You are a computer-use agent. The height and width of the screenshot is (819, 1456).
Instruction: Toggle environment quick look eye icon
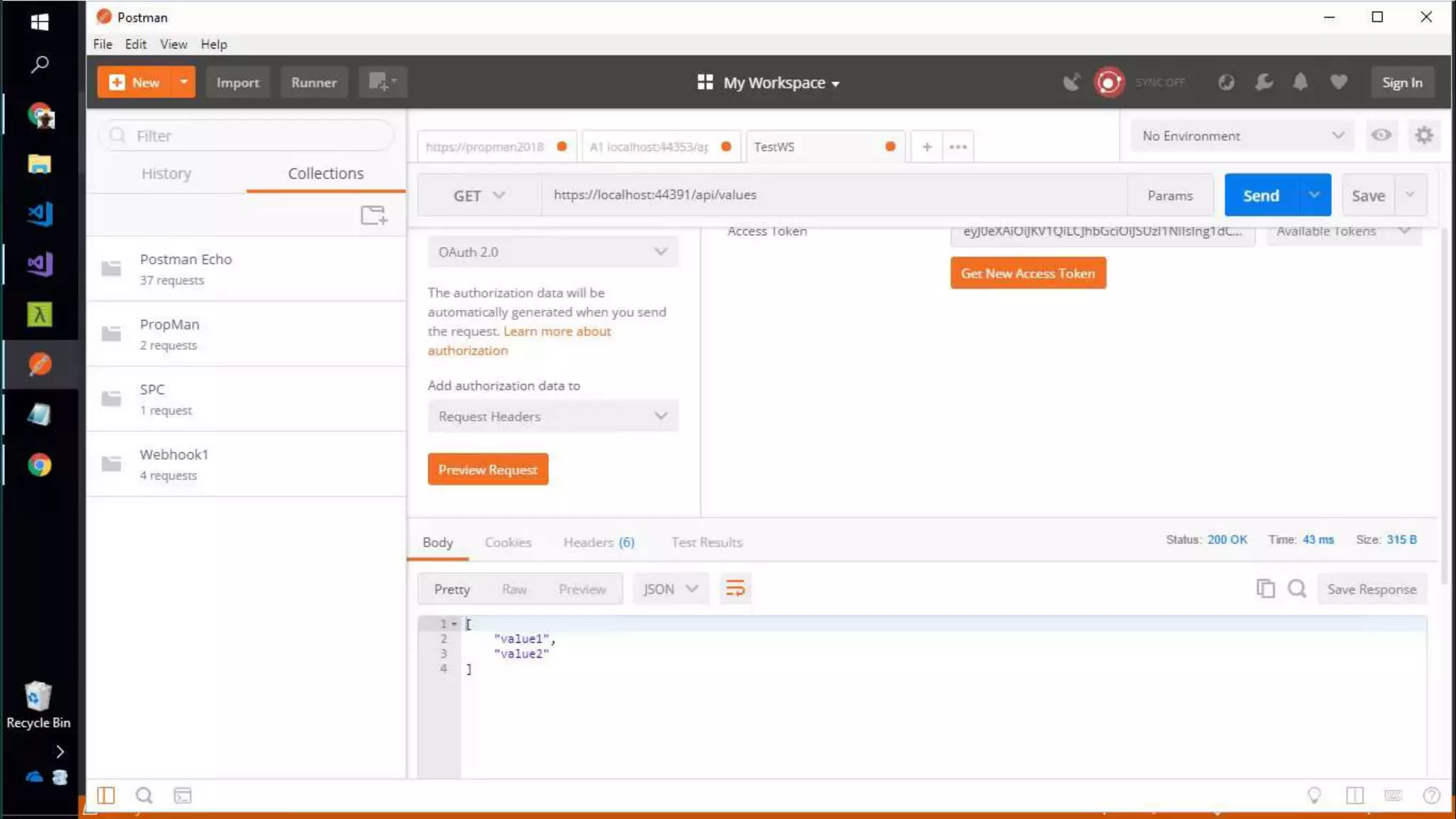click(1381, 135)
